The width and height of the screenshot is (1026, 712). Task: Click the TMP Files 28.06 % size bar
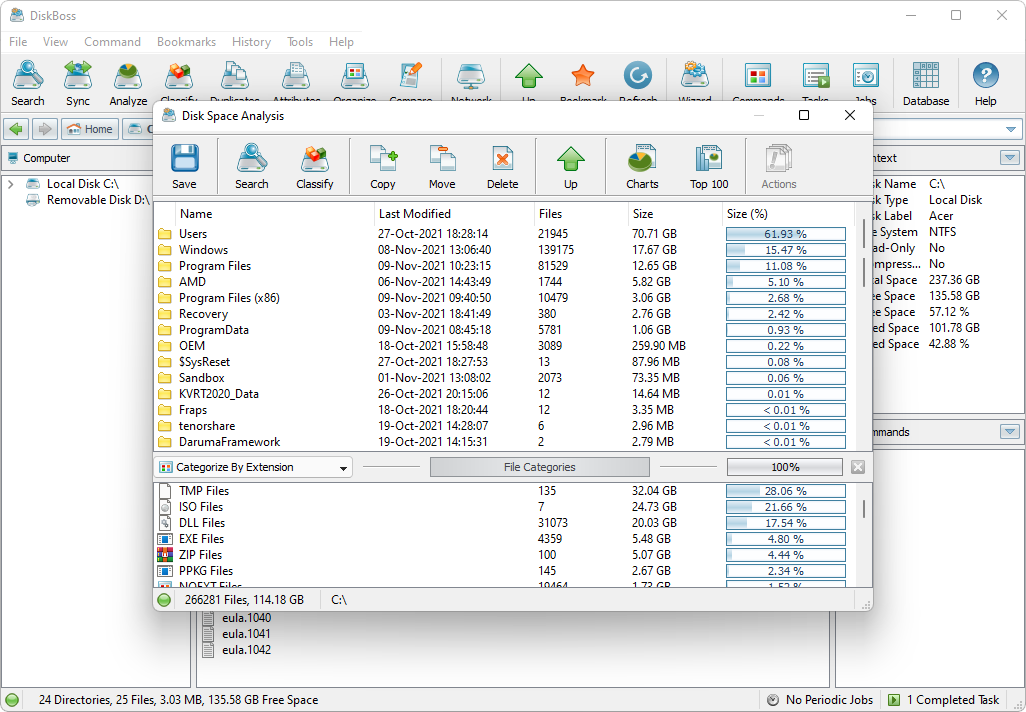coord(785,491)
